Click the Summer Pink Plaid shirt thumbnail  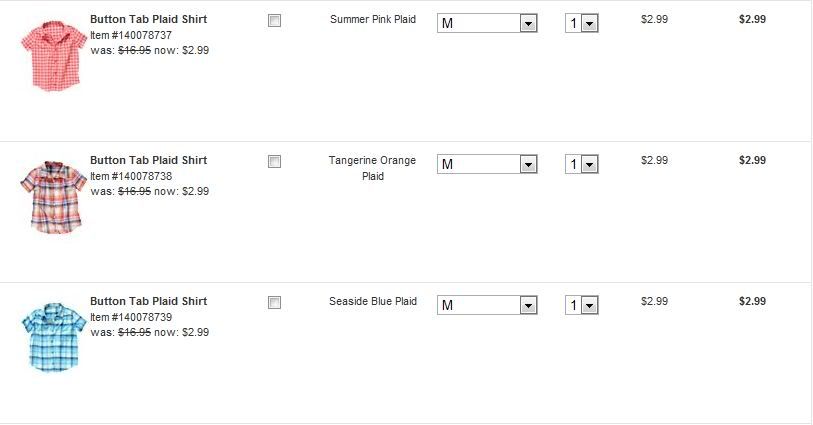(49, 55)
